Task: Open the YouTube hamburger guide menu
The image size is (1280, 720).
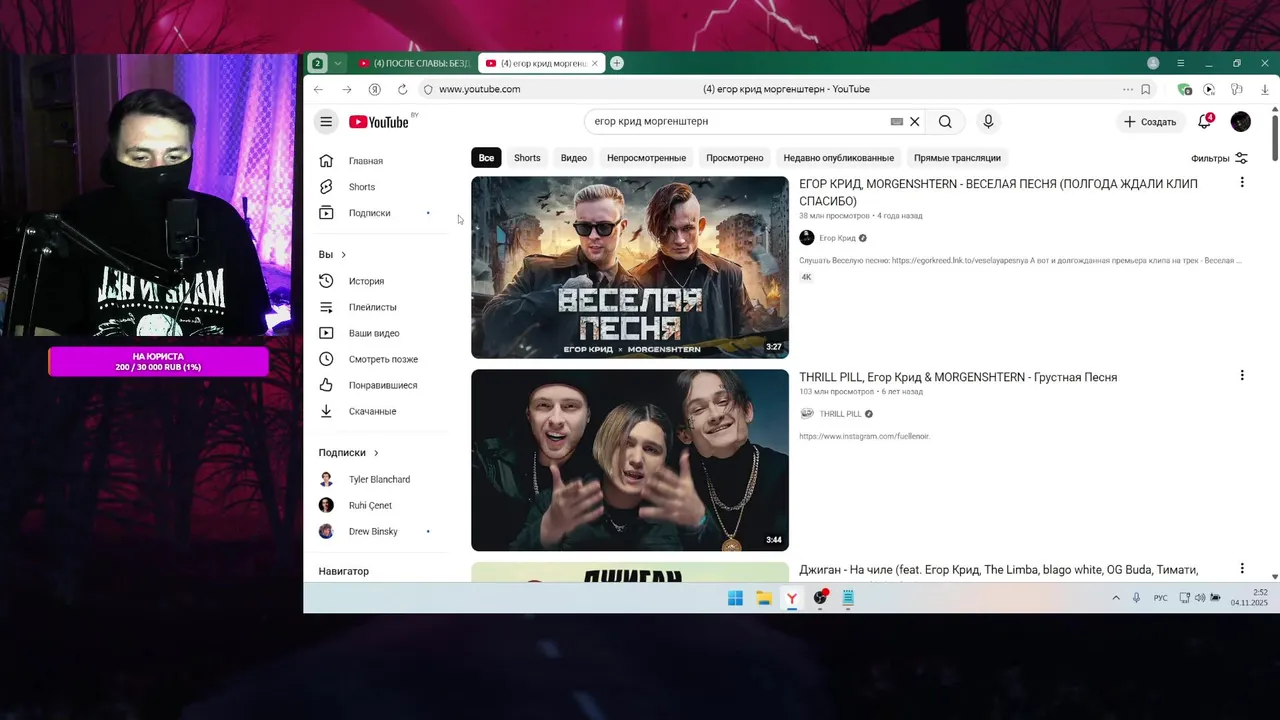Action: coord(326,122)
